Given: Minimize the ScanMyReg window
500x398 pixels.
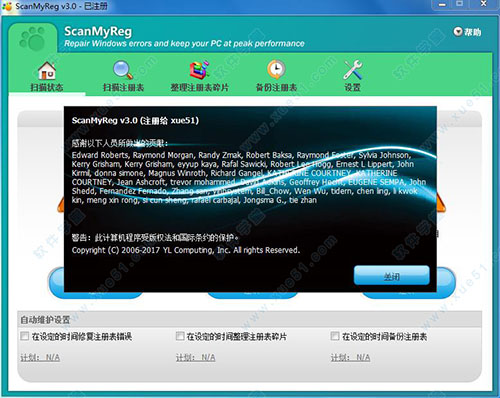Looking at the screenshot, I should click(442, 4).
